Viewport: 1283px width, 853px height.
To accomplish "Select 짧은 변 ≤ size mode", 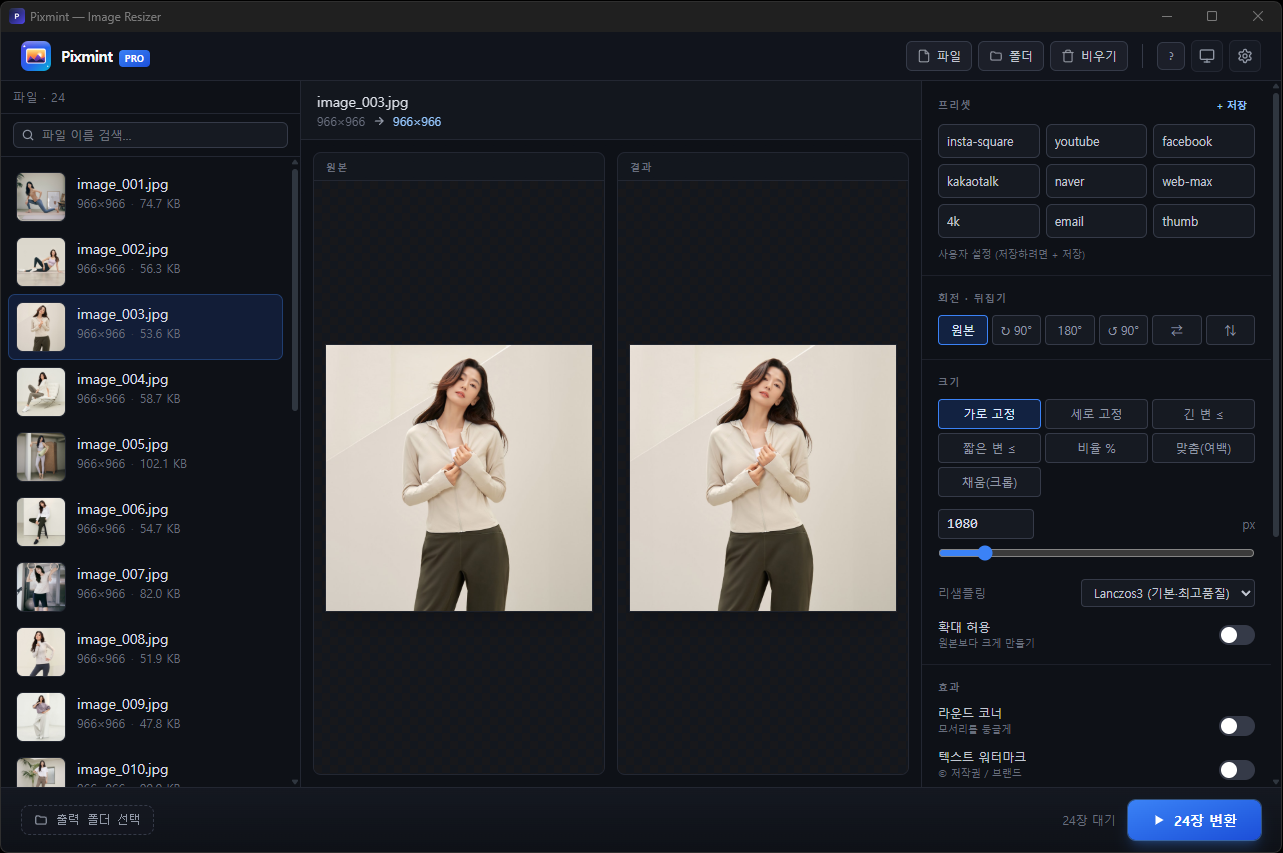I will click(x=989, y=448).
